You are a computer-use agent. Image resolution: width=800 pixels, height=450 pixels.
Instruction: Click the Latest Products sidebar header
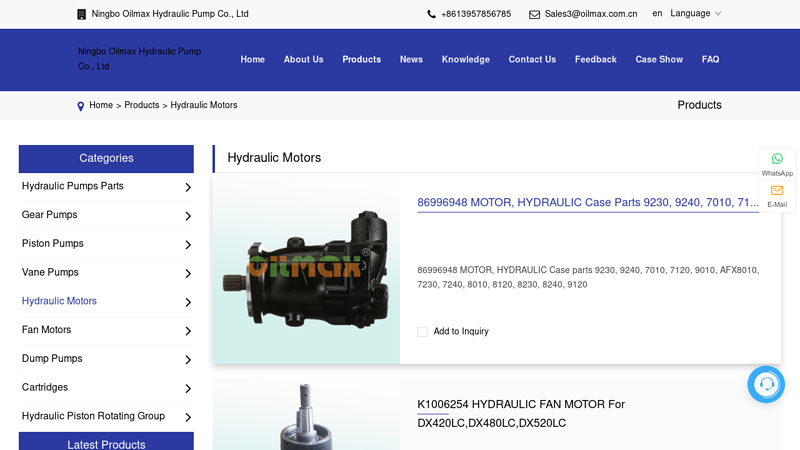(x=106, y=442)
